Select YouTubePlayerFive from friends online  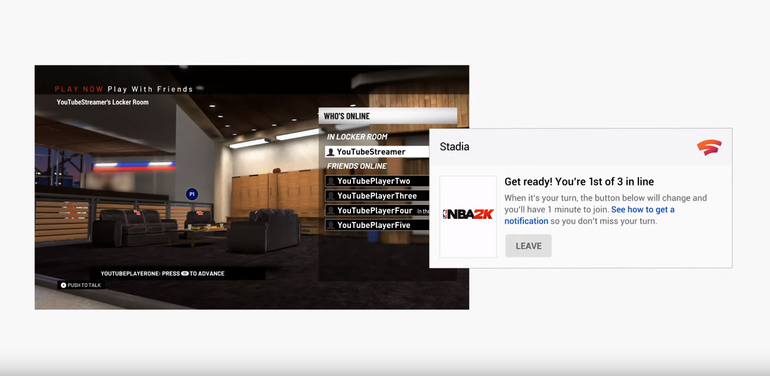[377, 225]
